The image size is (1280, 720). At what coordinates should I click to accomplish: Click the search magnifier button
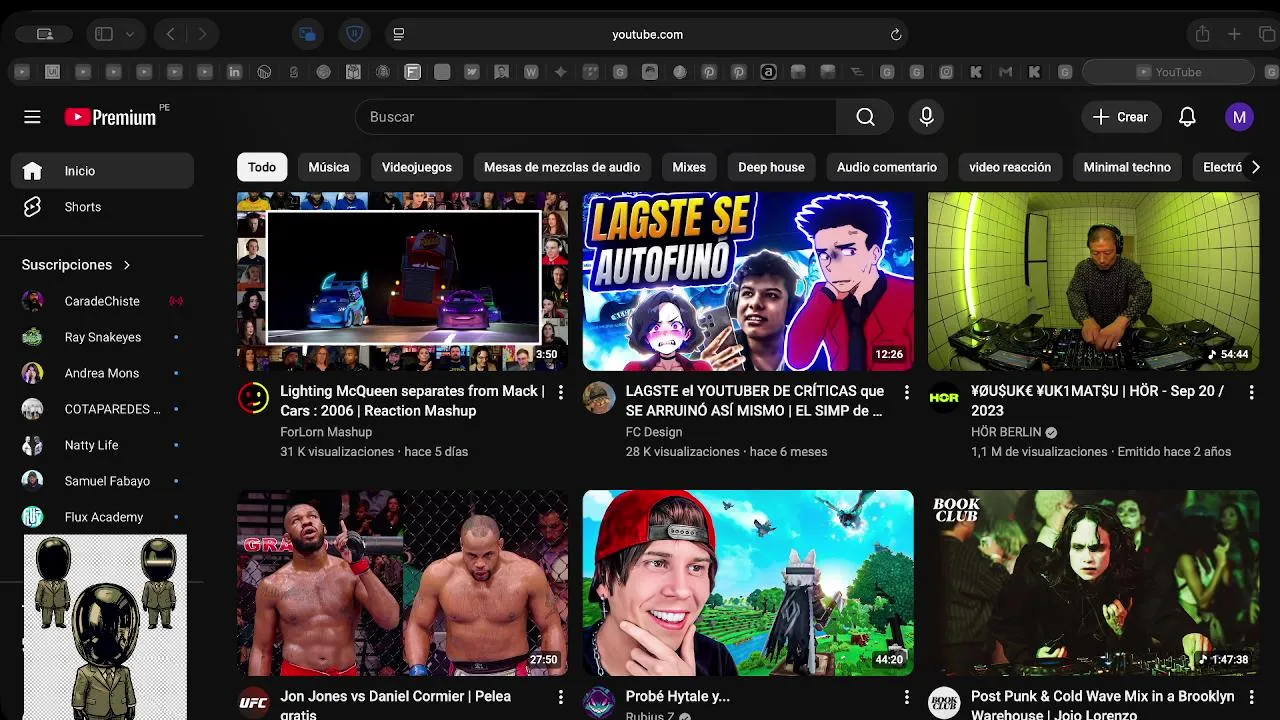(865, 117)
